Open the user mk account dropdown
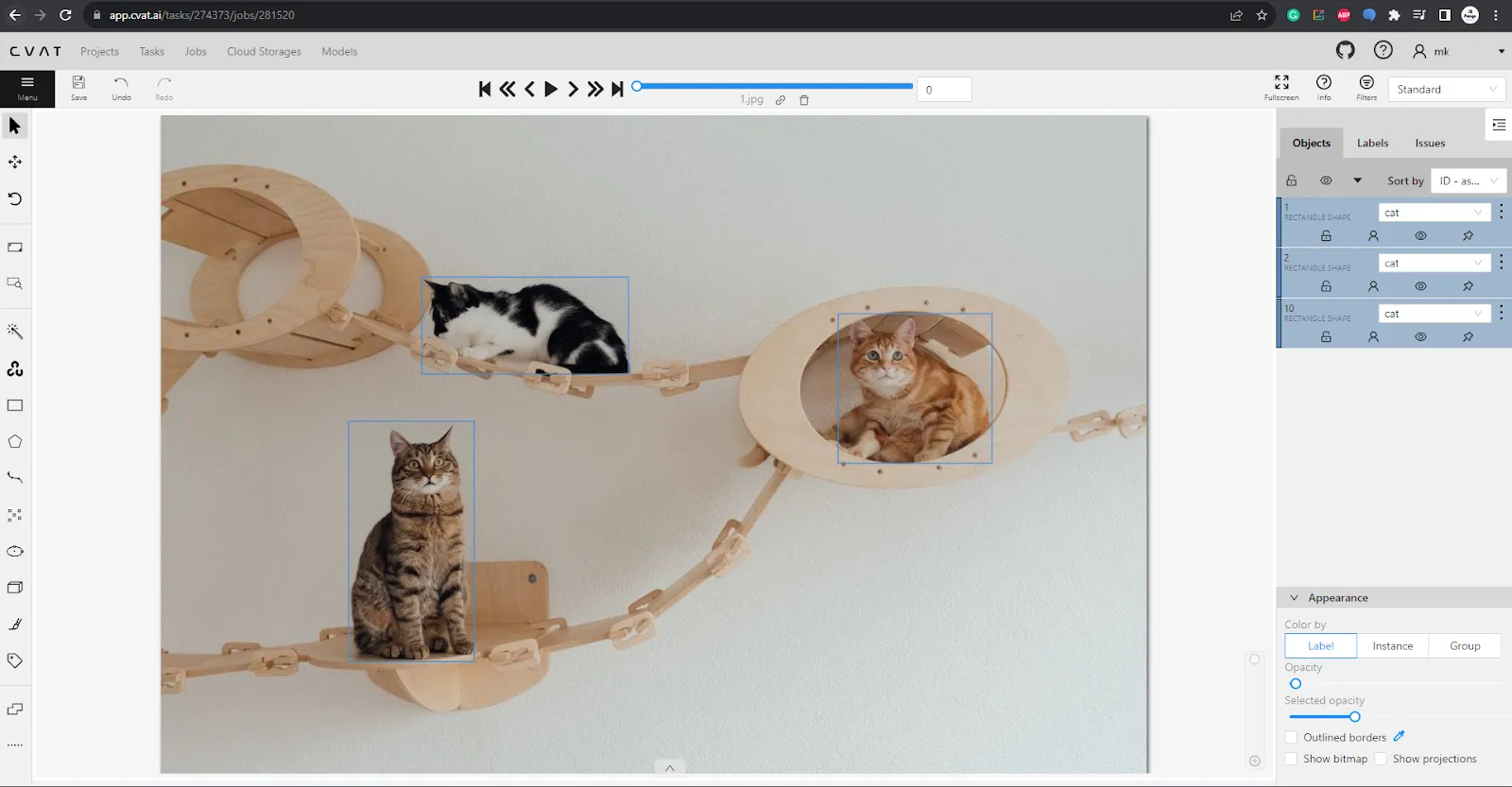 [x=1458, y=51]
